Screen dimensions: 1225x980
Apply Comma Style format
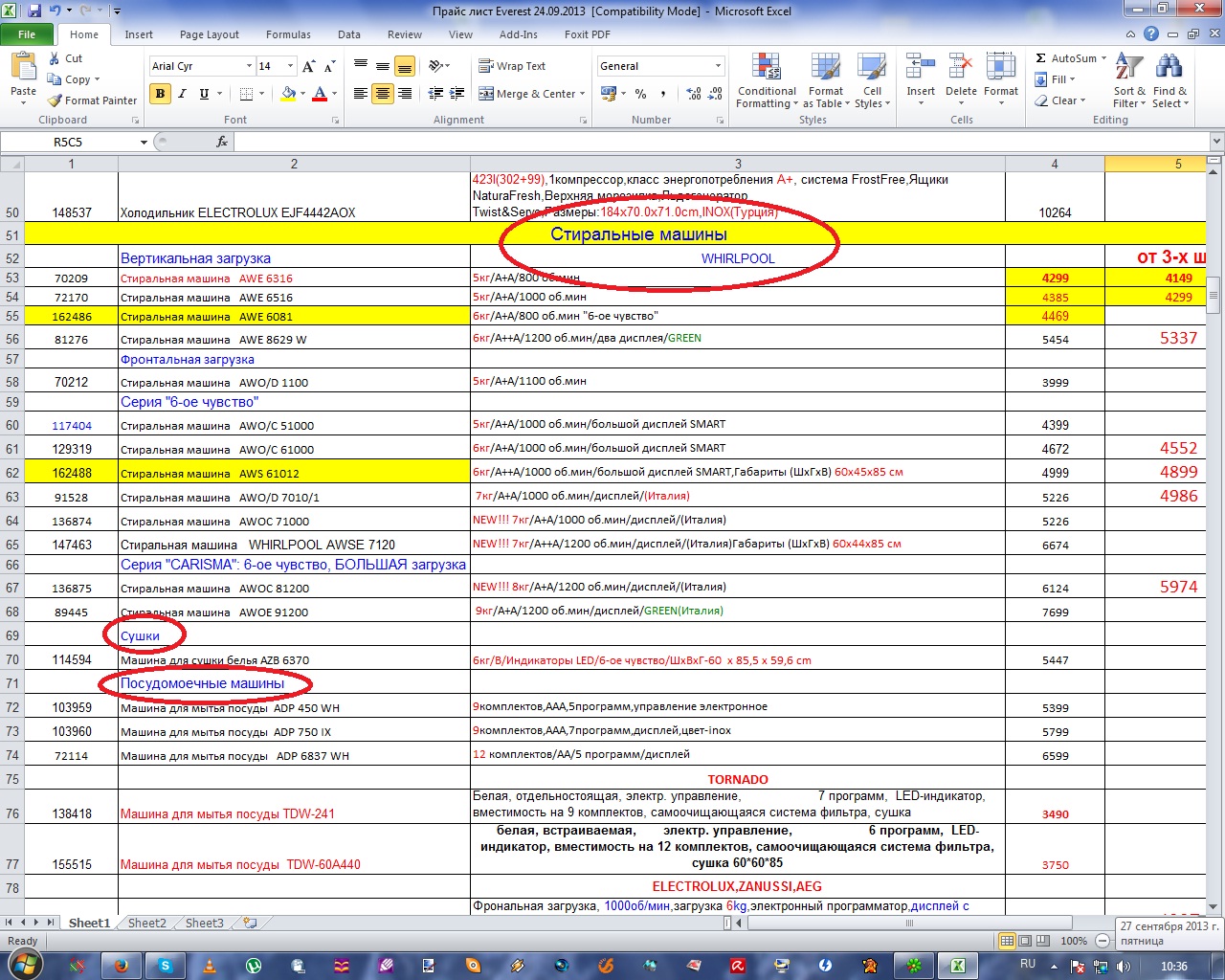663,94
